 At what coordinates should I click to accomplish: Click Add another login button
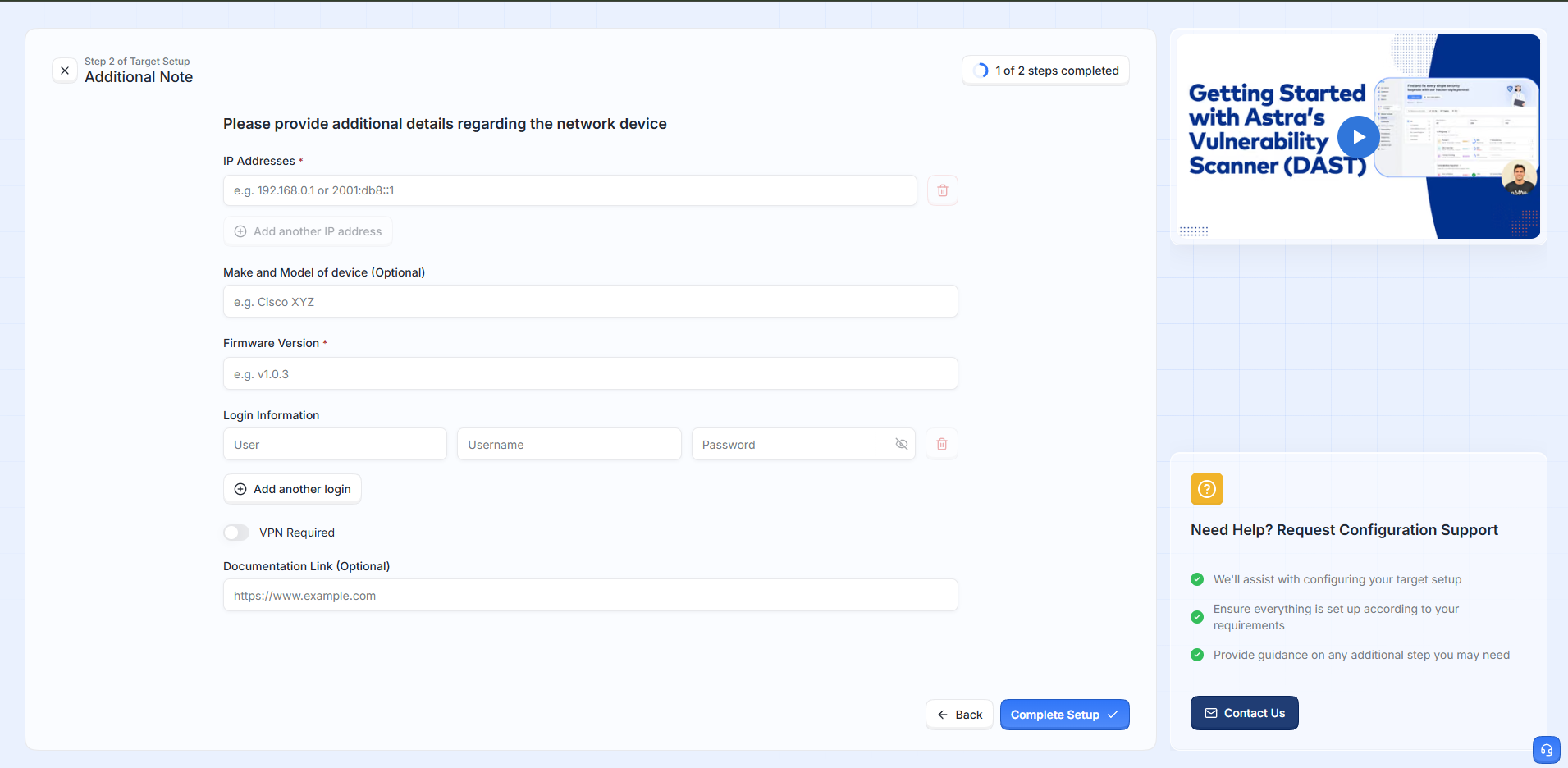(292, 489)
